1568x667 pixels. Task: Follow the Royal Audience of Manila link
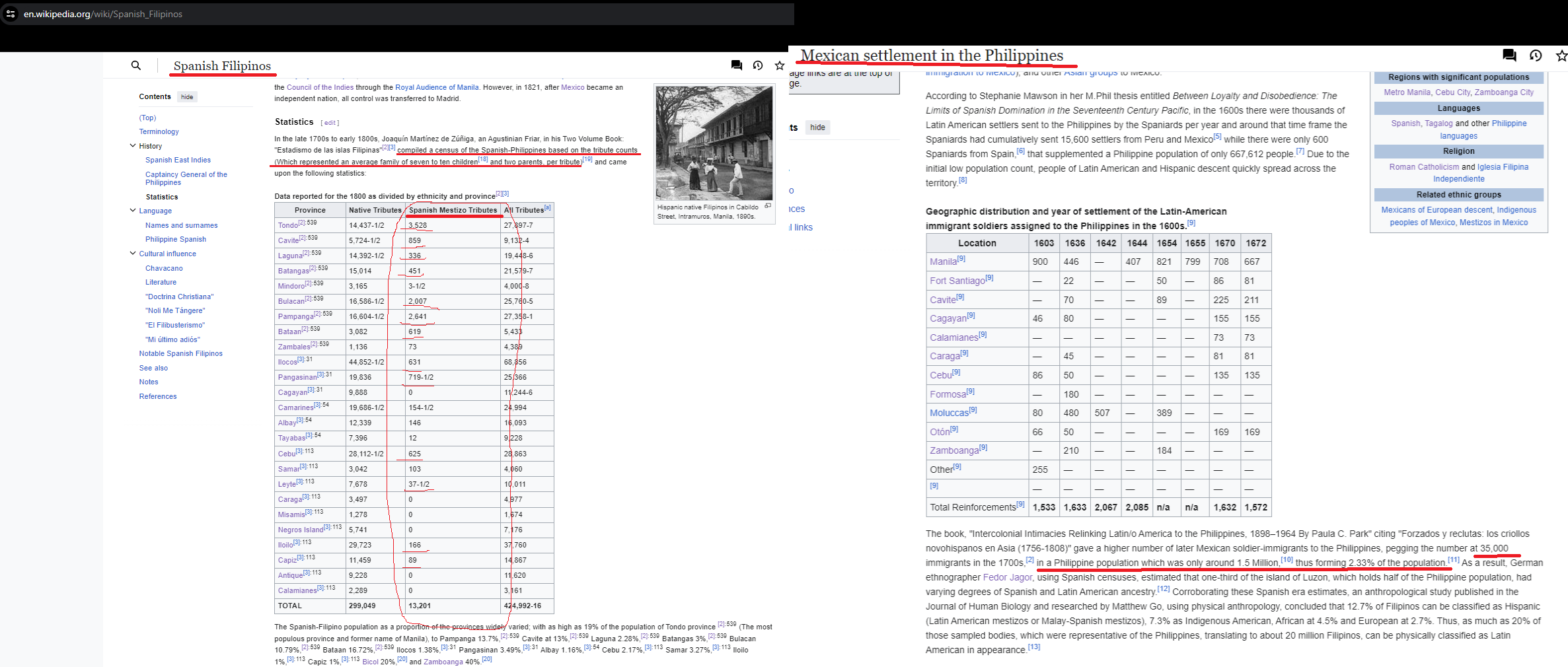pos(437,87)
